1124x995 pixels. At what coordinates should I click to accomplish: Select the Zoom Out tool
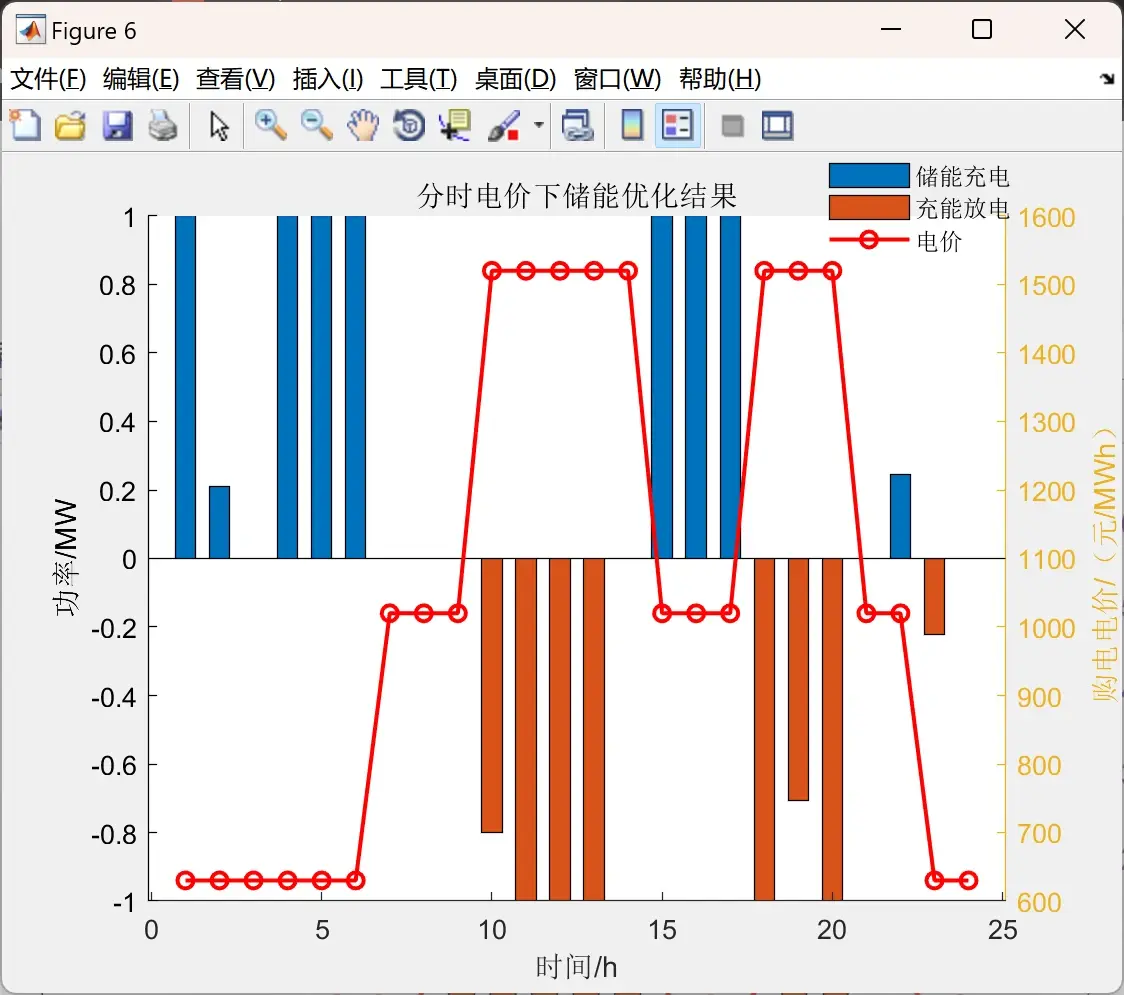pos(316,125)
